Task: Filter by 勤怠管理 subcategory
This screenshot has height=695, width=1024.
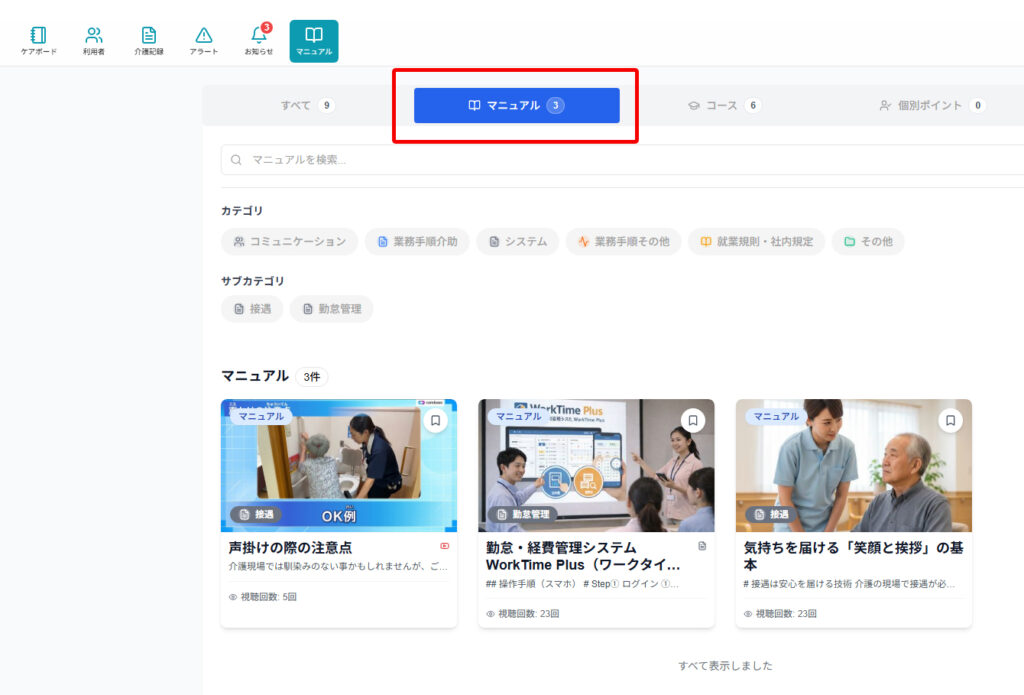Action: pos(331,309)
